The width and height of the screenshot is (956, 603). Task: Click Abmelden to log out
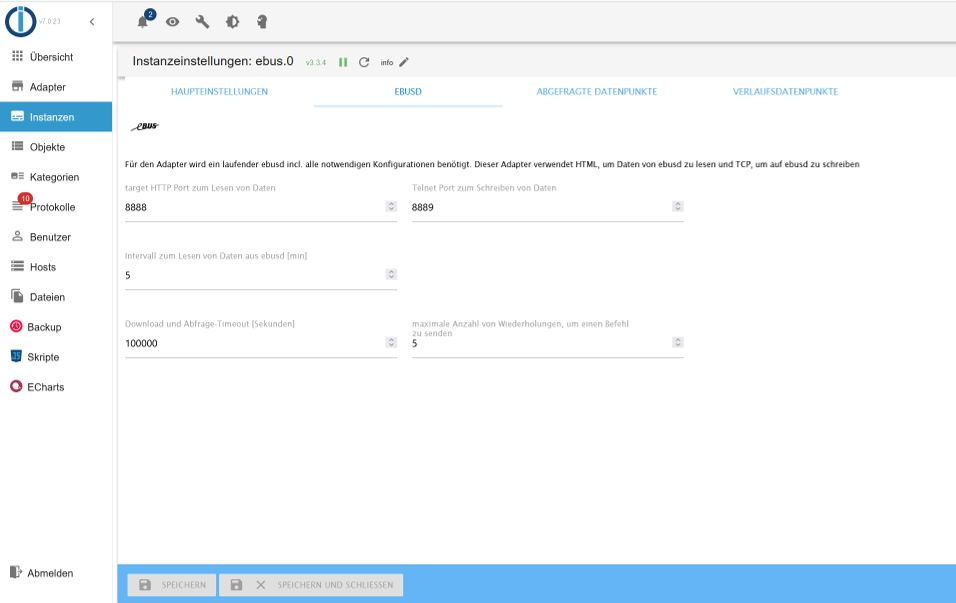point(56,573)
